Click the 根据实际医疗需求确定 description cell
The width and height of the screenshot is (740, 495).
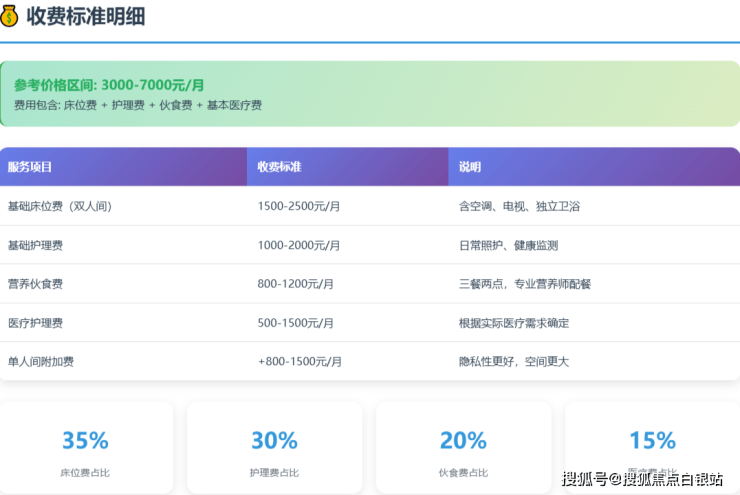(x=514, y=323)
